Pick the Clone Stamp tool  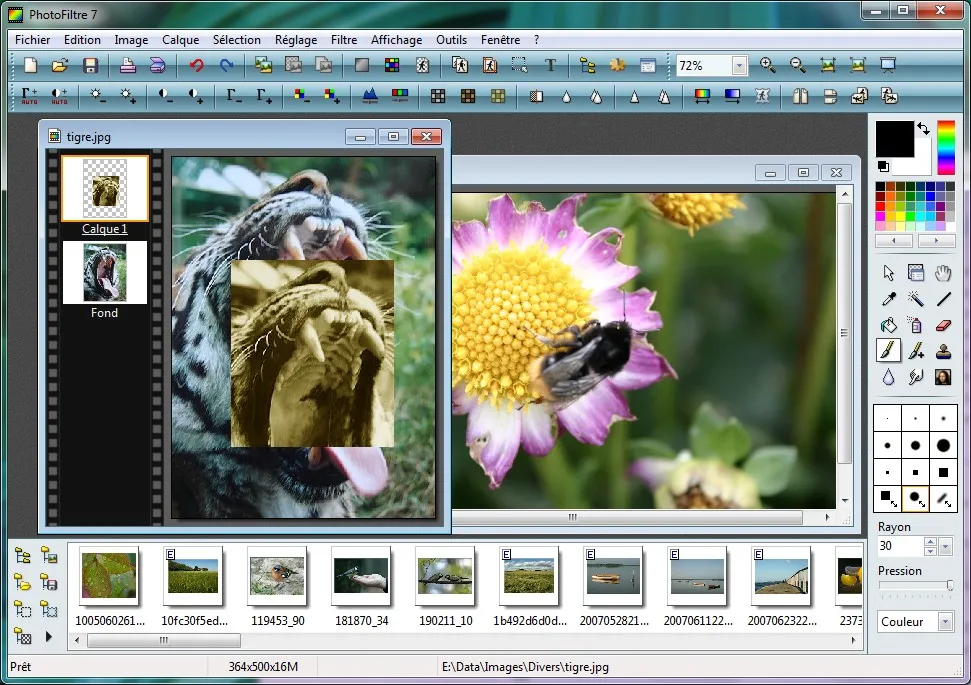point(941,350)
